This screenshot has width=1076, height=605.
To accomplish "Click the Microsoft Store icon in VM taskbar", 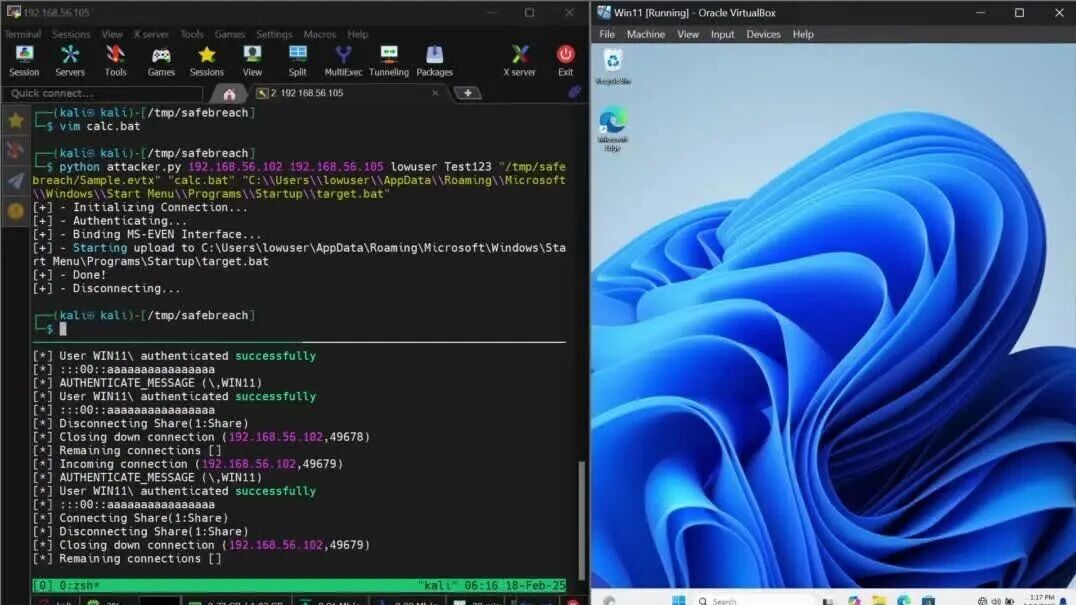I will 928,600.
